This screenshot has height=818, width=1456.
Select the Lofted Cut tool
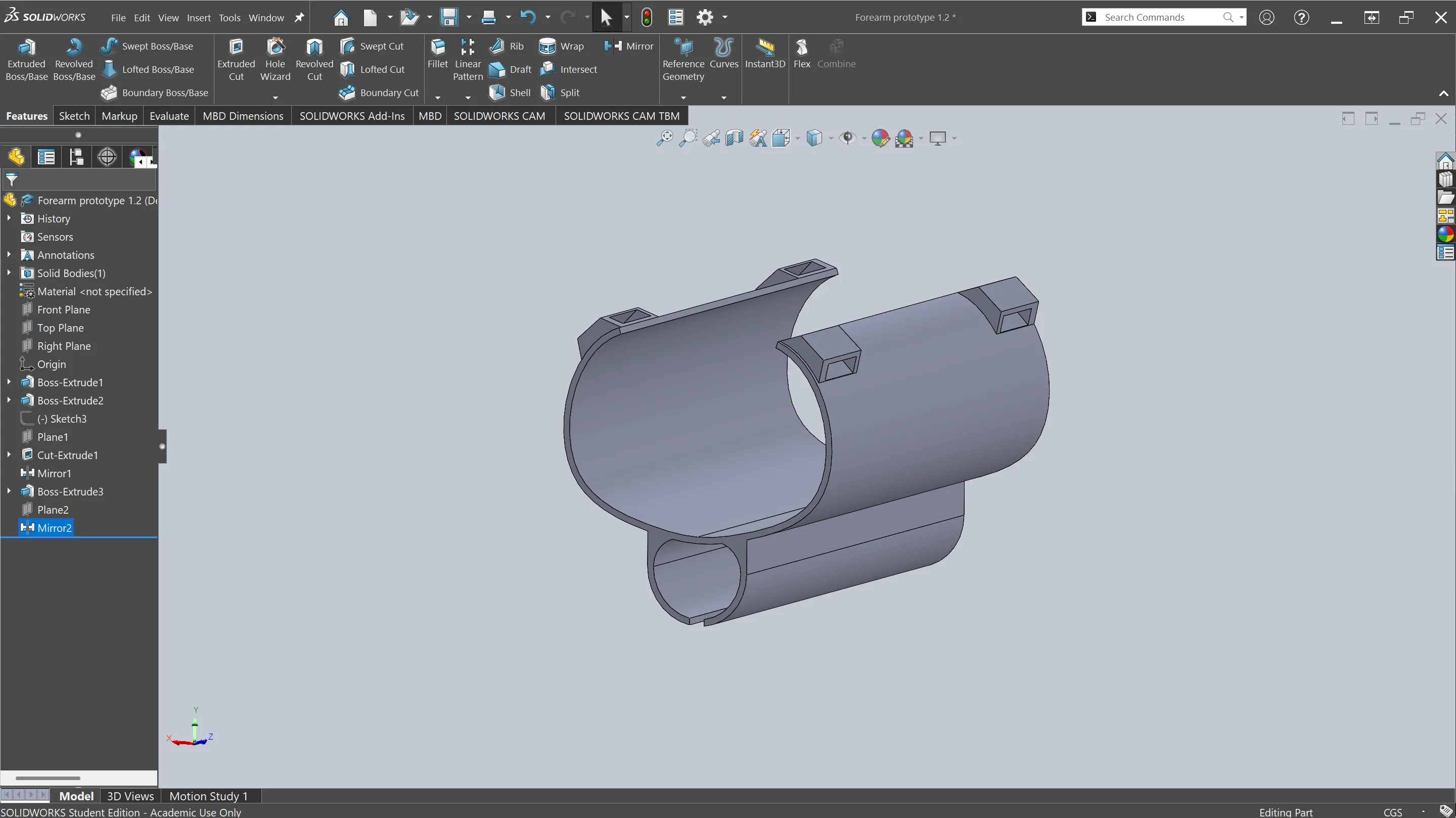pyautogui.click(x=372, y=69)
